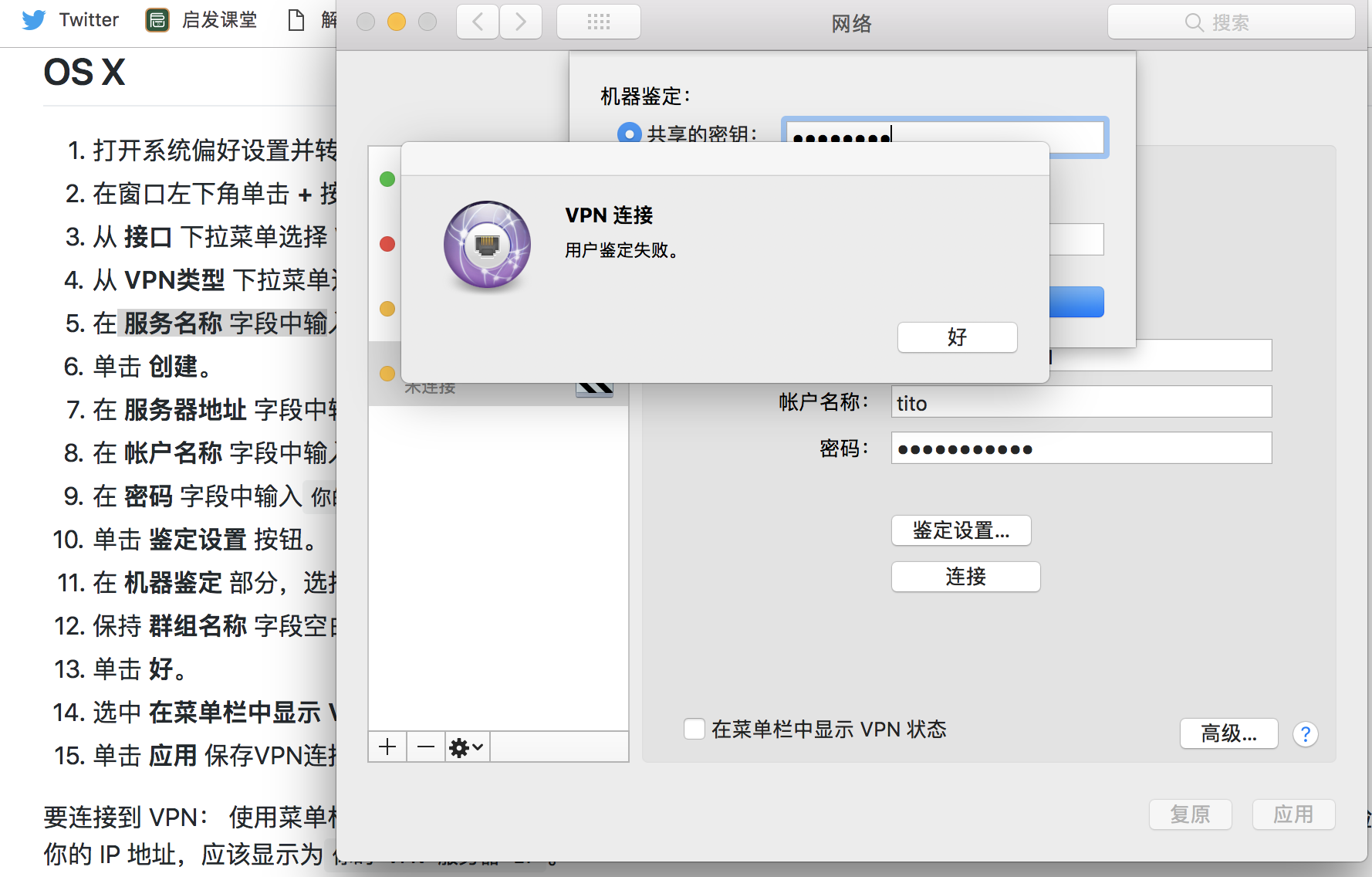The height and width of the screenshot is (877, 1372).
Task: Go forward with the right arrow
Action: 520,22
